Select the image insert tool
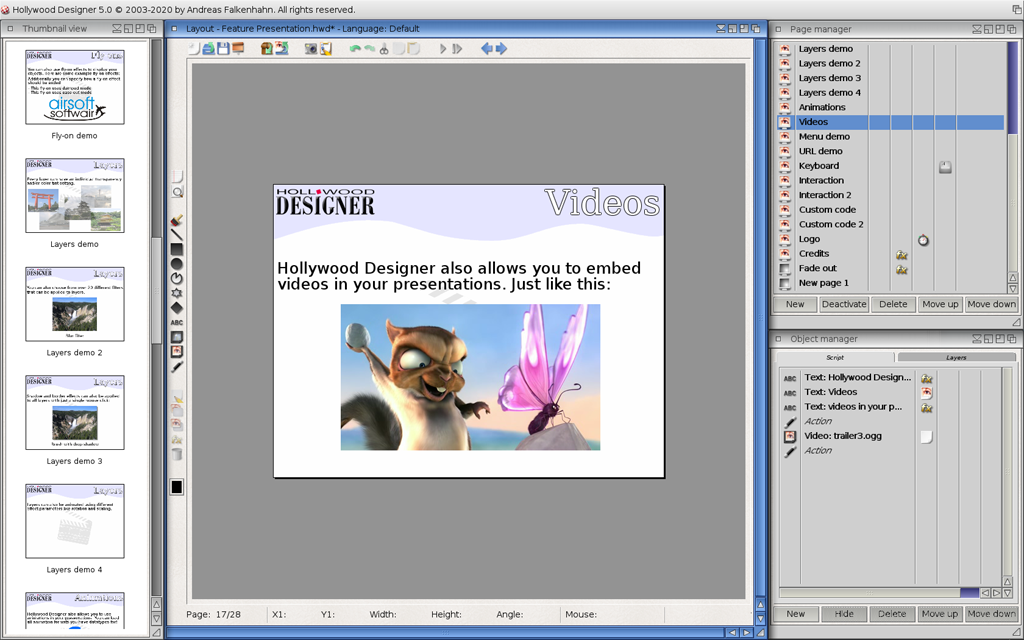1024x640 pixels. coord(177,337)
